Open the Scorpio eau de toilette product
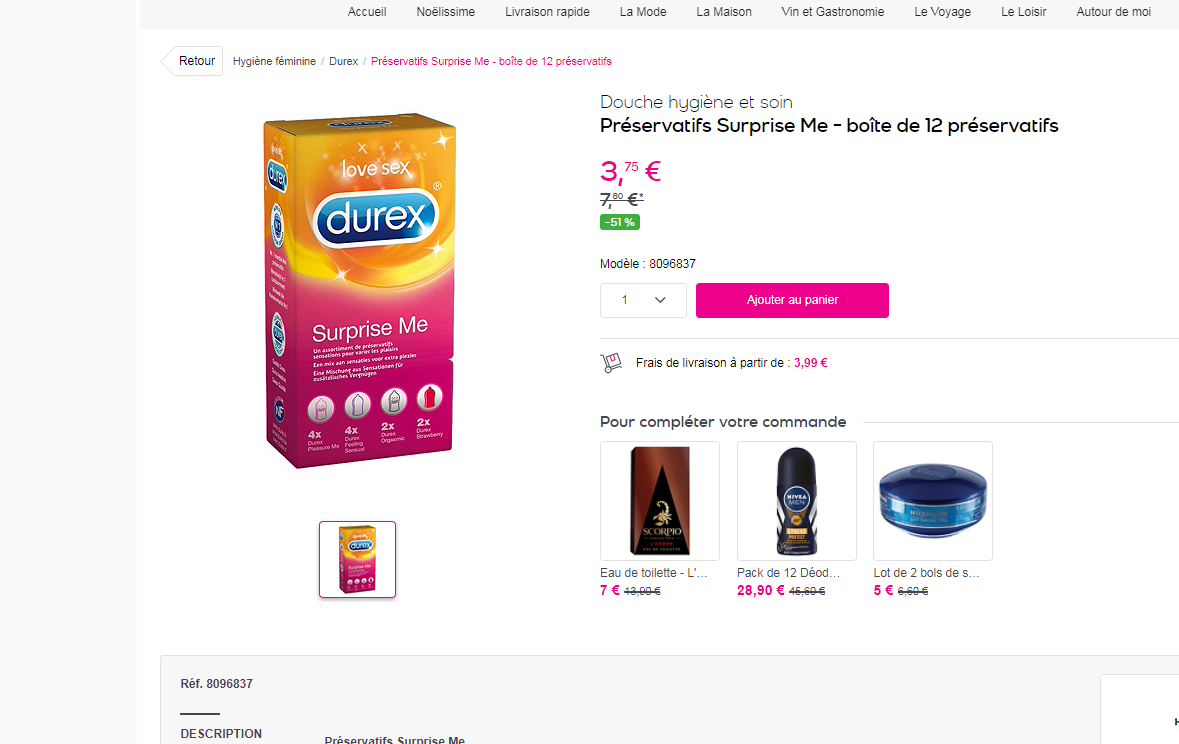1179x744 pixels. coord(660,500)
